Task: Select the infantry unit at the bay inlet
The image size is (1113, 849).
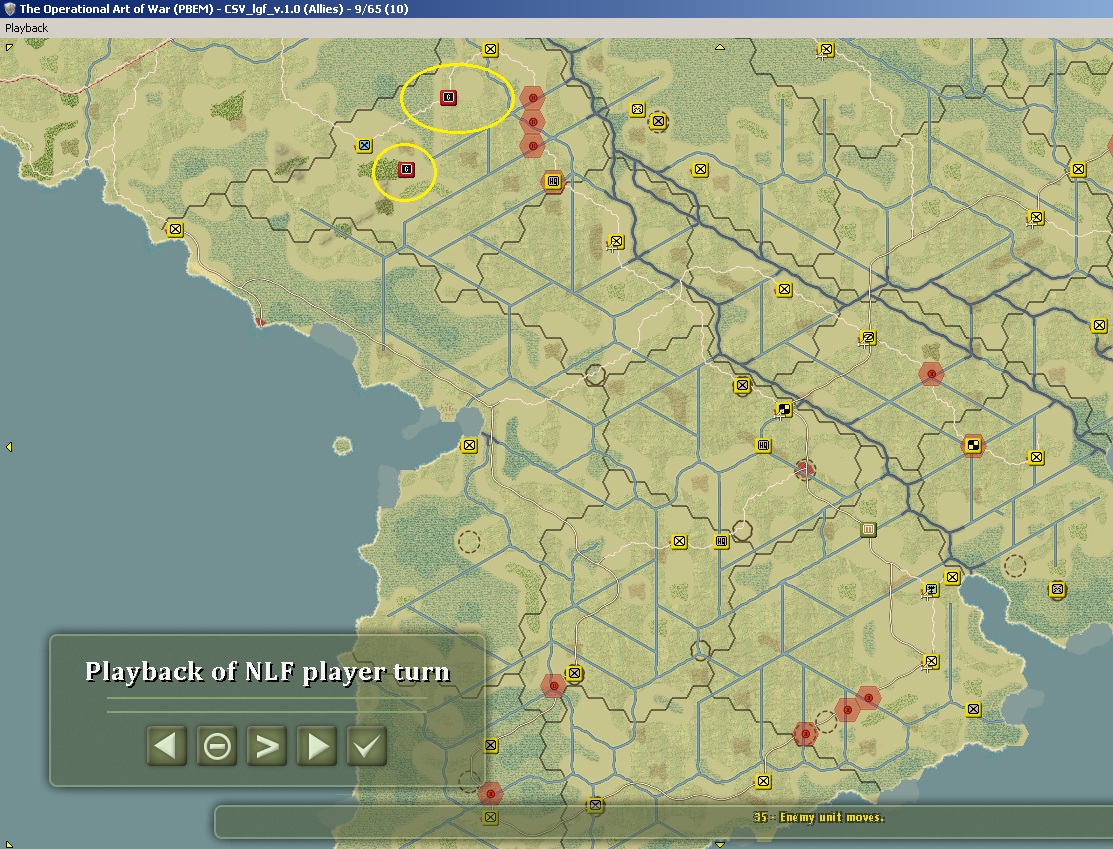Action: [469, 446]
